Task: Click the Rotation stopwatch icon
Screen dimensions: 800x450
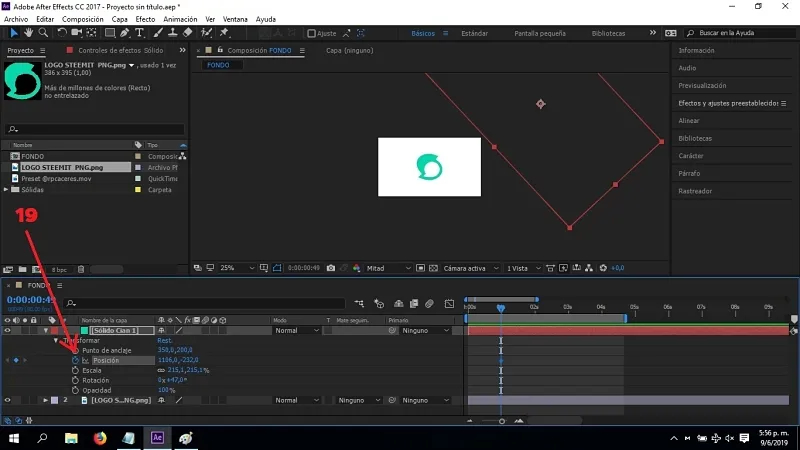Action: coord(74,380)
